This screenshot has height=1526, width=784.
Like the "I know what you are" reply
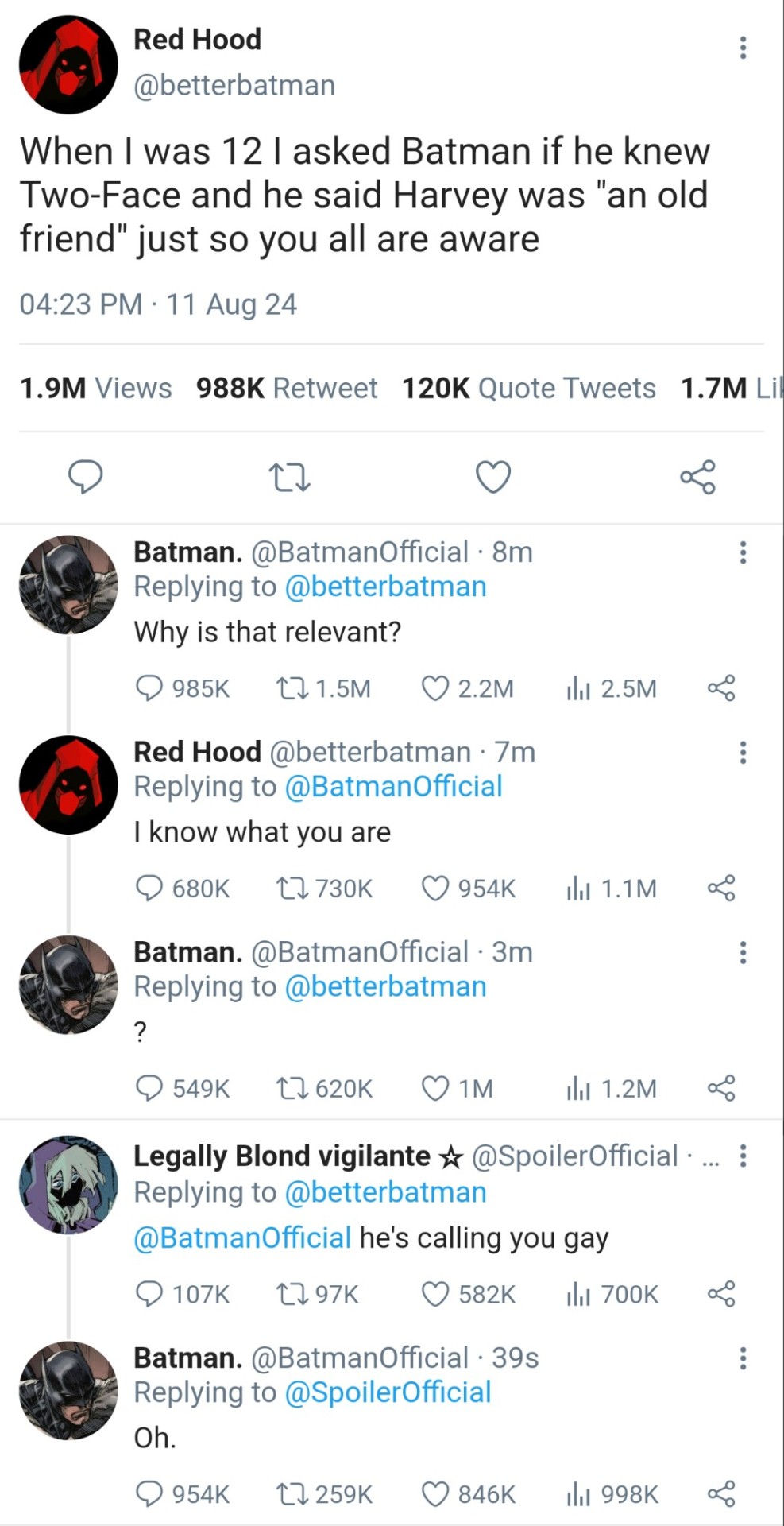point(435,888)
